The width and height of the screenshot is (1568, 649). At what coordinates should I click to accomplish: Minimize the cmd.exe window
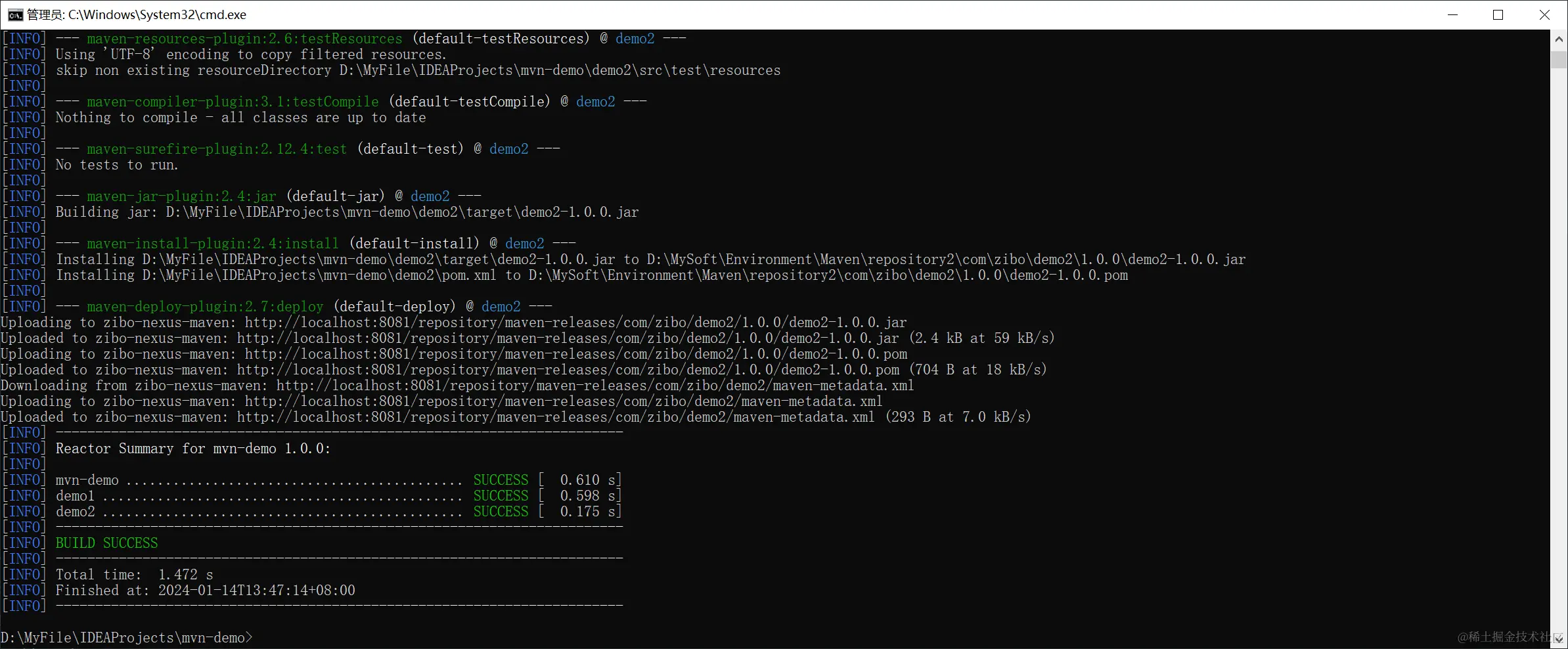[x=1452, y=14]
